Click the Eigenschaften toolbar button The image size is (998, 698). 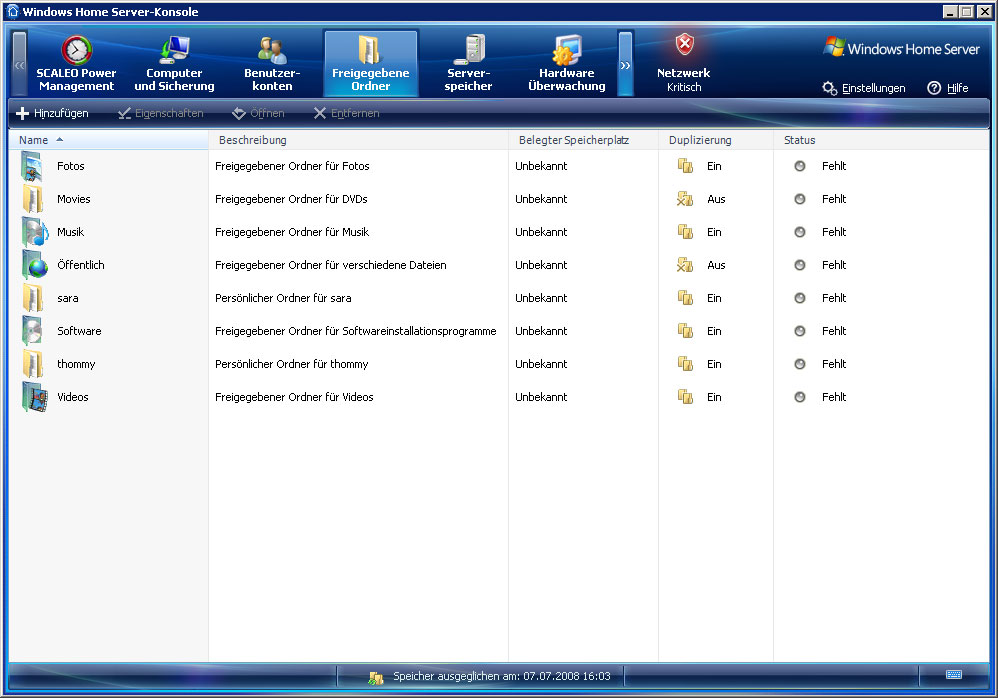[x=161, y=113]
